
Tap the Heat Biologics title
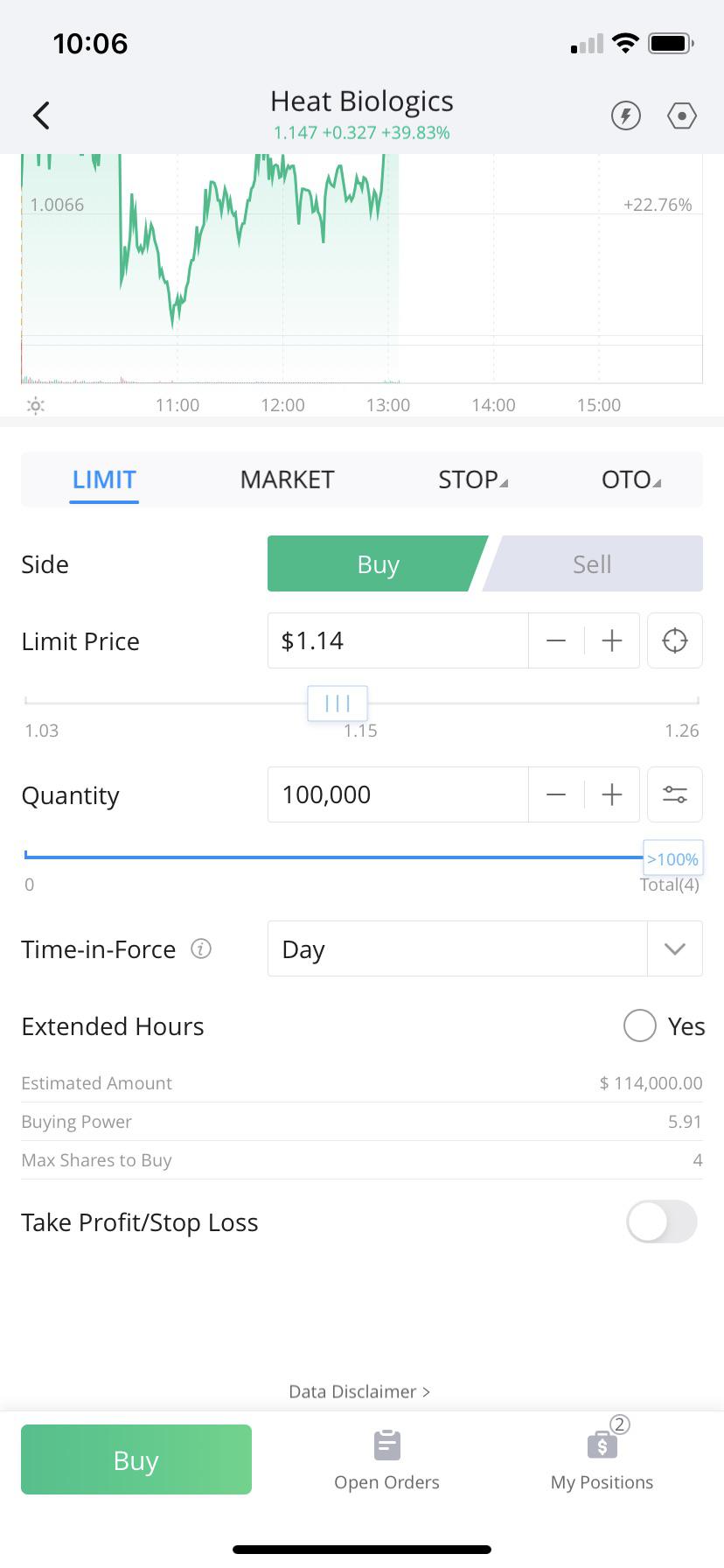(x=362, y=101)
